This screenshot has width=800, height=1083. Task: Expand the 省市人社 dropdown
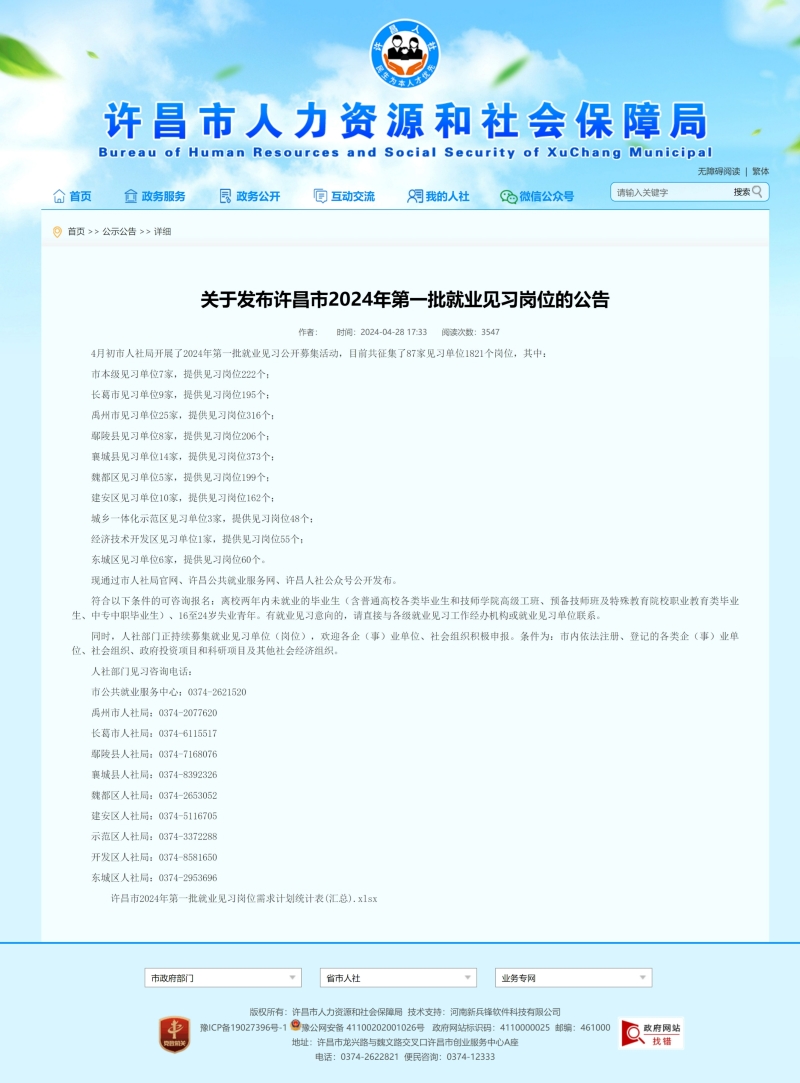tap(398, 978)
